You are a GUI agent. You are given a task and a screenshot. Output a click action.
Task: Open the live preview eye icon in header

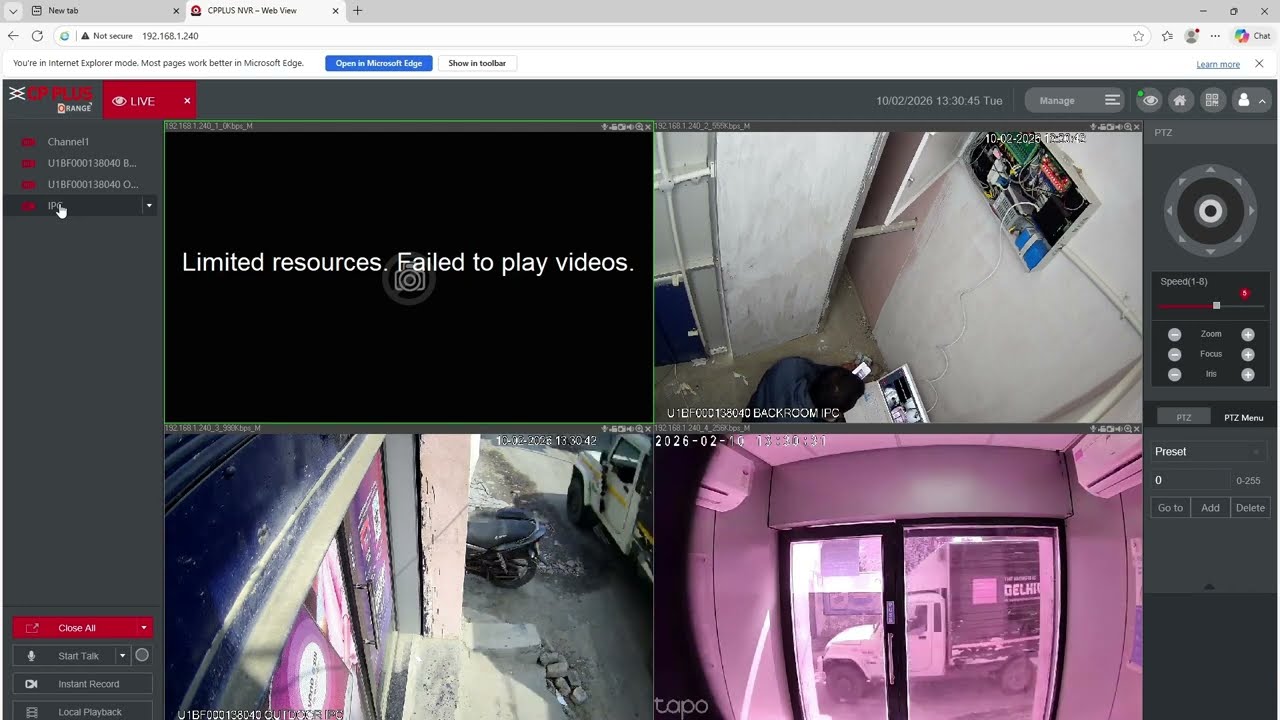[1150, 100]
